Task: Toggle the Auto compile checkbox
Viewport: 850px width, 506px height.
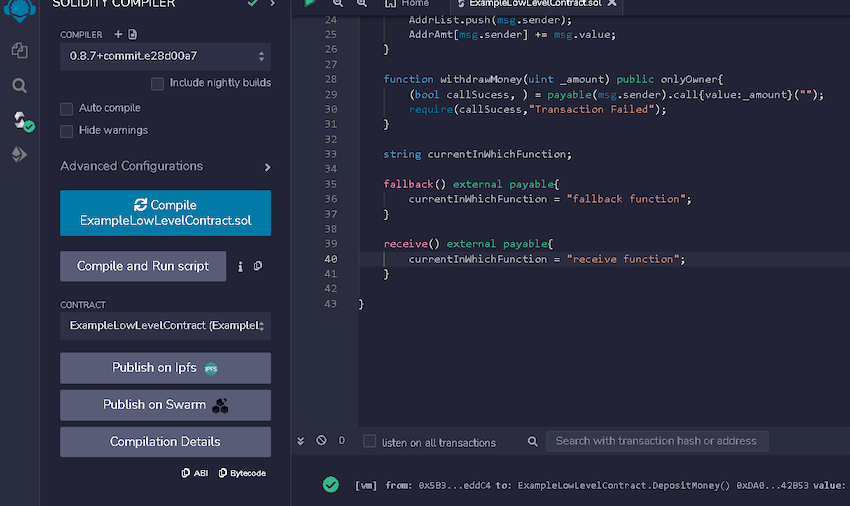Action: point(66,109)
